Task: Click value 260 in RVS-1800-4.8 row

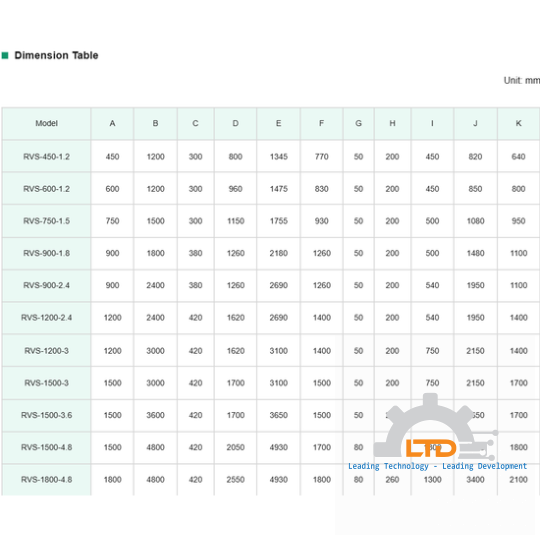Action: pyautogui.click(x=392, y=480)
